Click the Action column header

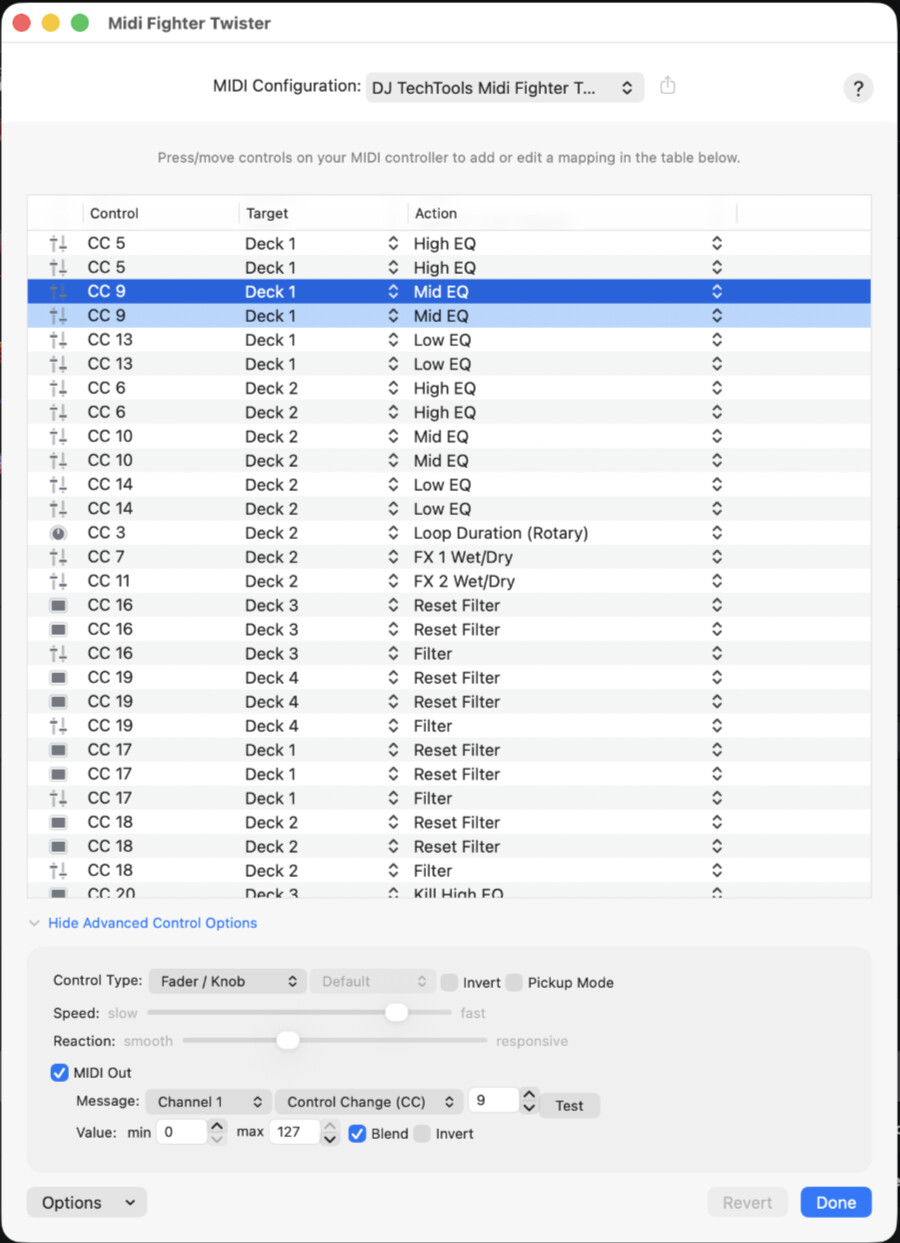tap(436, 213)
